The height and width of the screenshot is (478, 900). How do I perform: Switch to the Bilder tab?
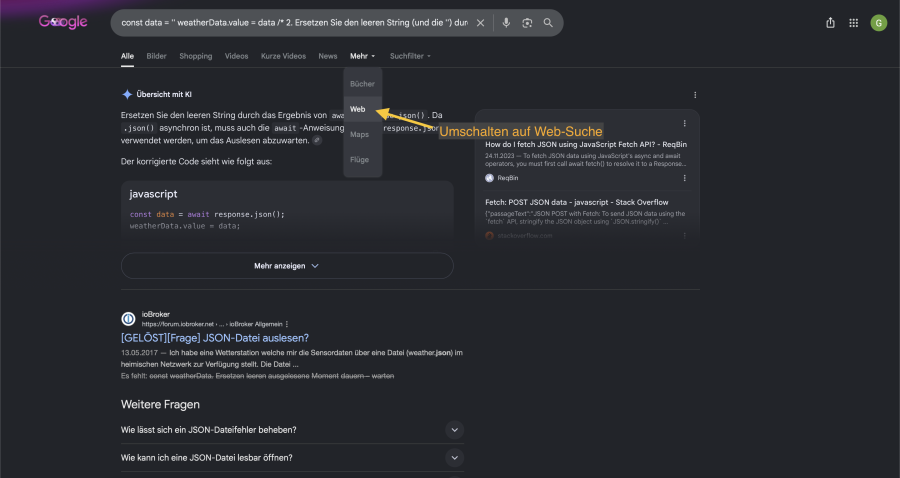[156, 56]
